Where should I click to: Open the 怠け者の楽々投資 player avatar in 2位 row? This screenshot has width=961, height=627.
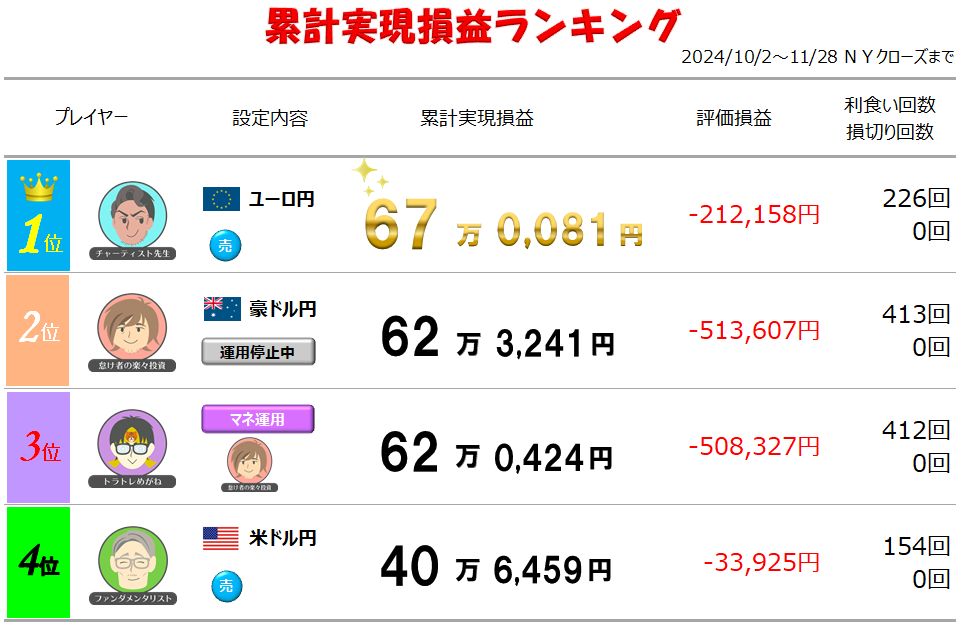pos(132,333)
